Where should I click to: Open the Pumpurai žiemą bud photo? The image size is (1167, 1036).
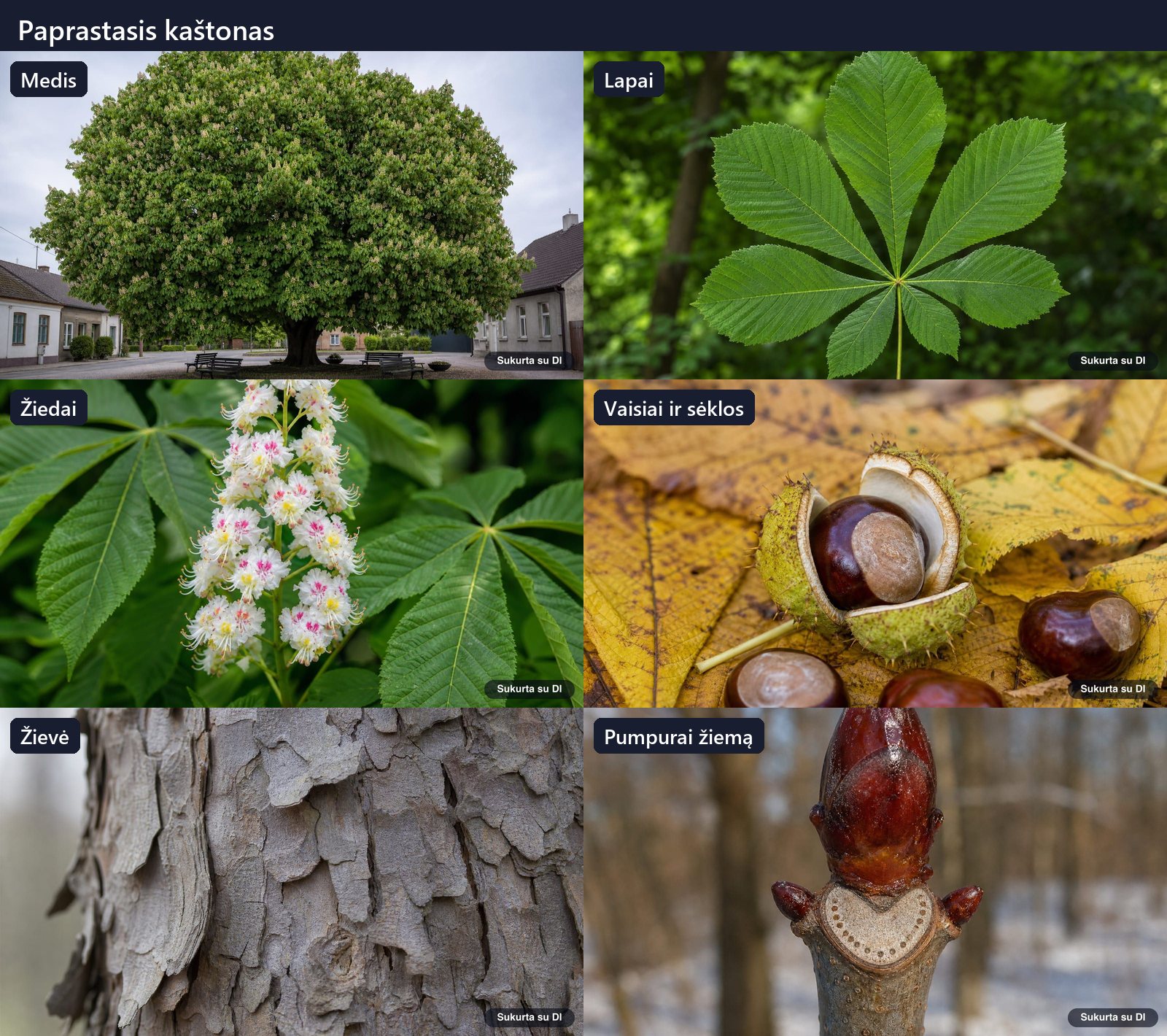coord(875,872)
